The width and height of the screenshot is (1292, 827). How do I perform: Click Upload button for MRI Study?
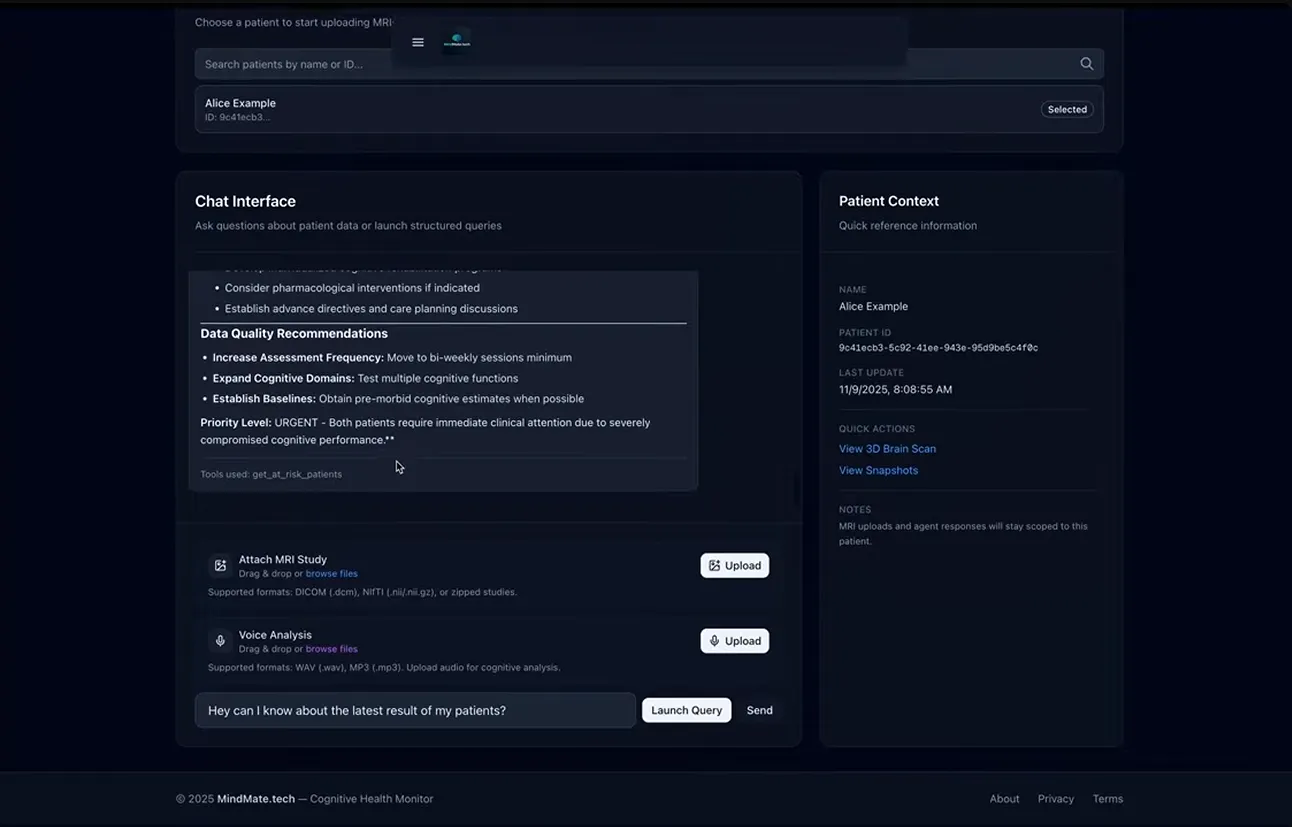735,566
